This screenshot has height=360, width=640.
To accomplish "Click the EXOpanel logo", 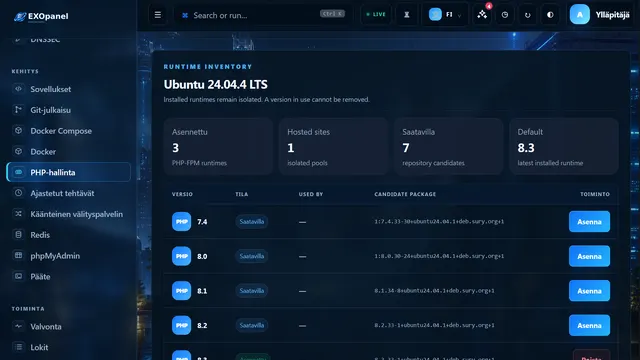I will pos(41,16).
